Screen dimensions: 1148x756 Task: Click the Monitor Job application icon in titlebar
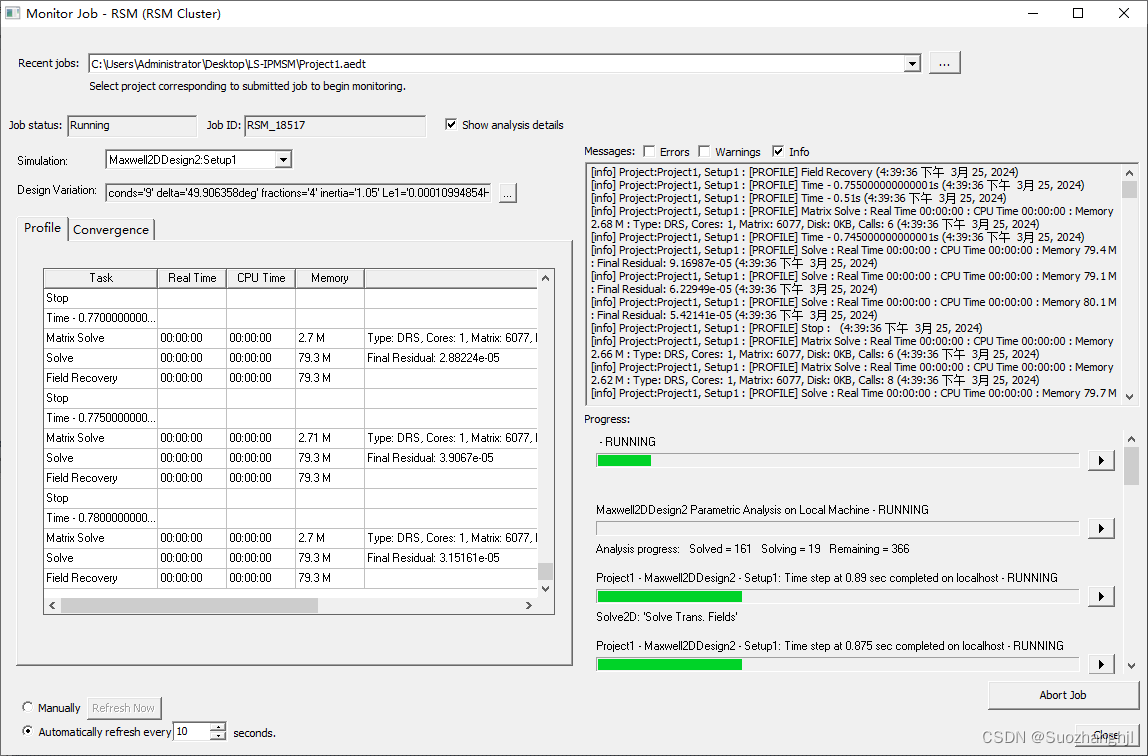(14, 12)
